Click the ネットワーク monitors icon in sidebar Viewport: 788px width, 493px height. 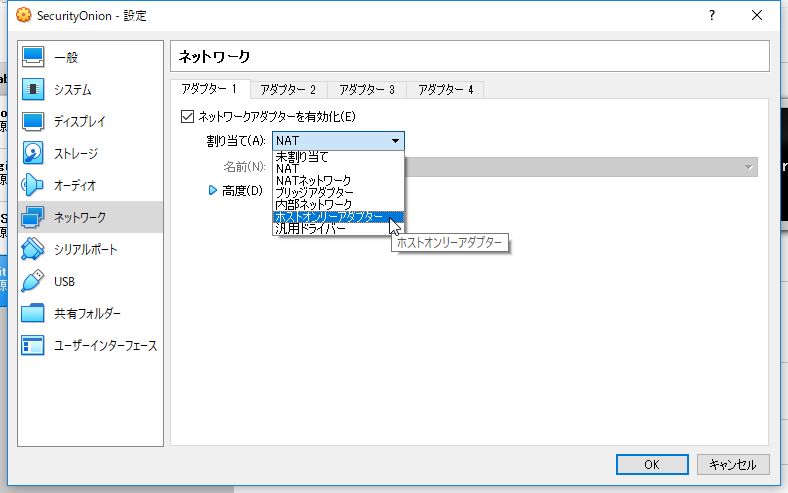pyautogui.click(x=33, y=218)
